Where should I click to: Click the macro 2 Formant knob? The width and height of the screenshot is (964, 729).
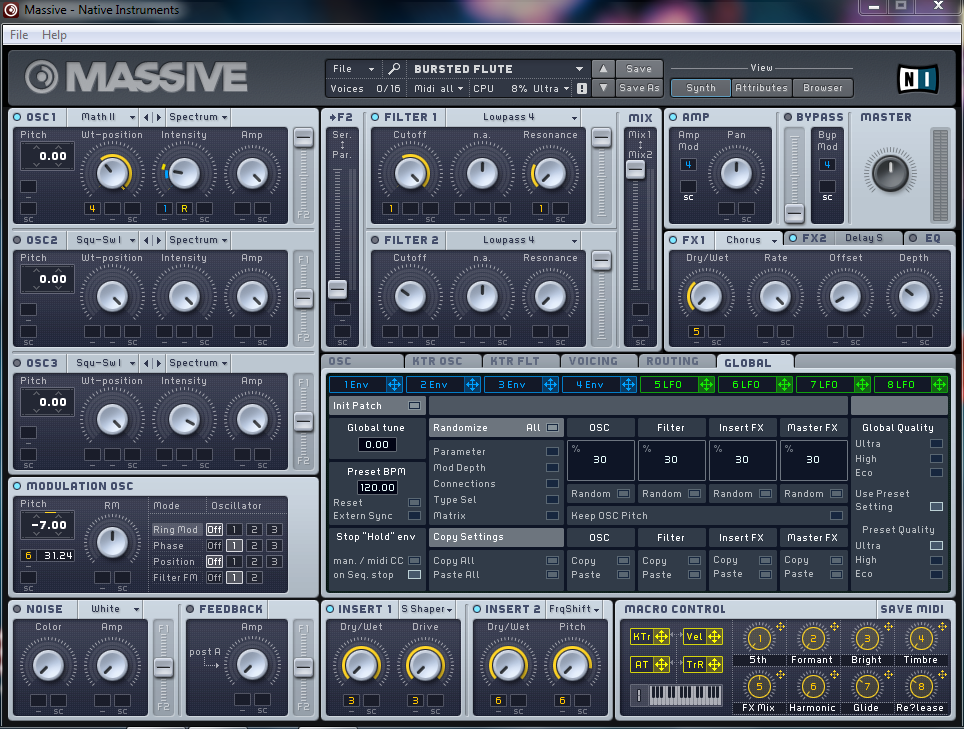[813, 639]
